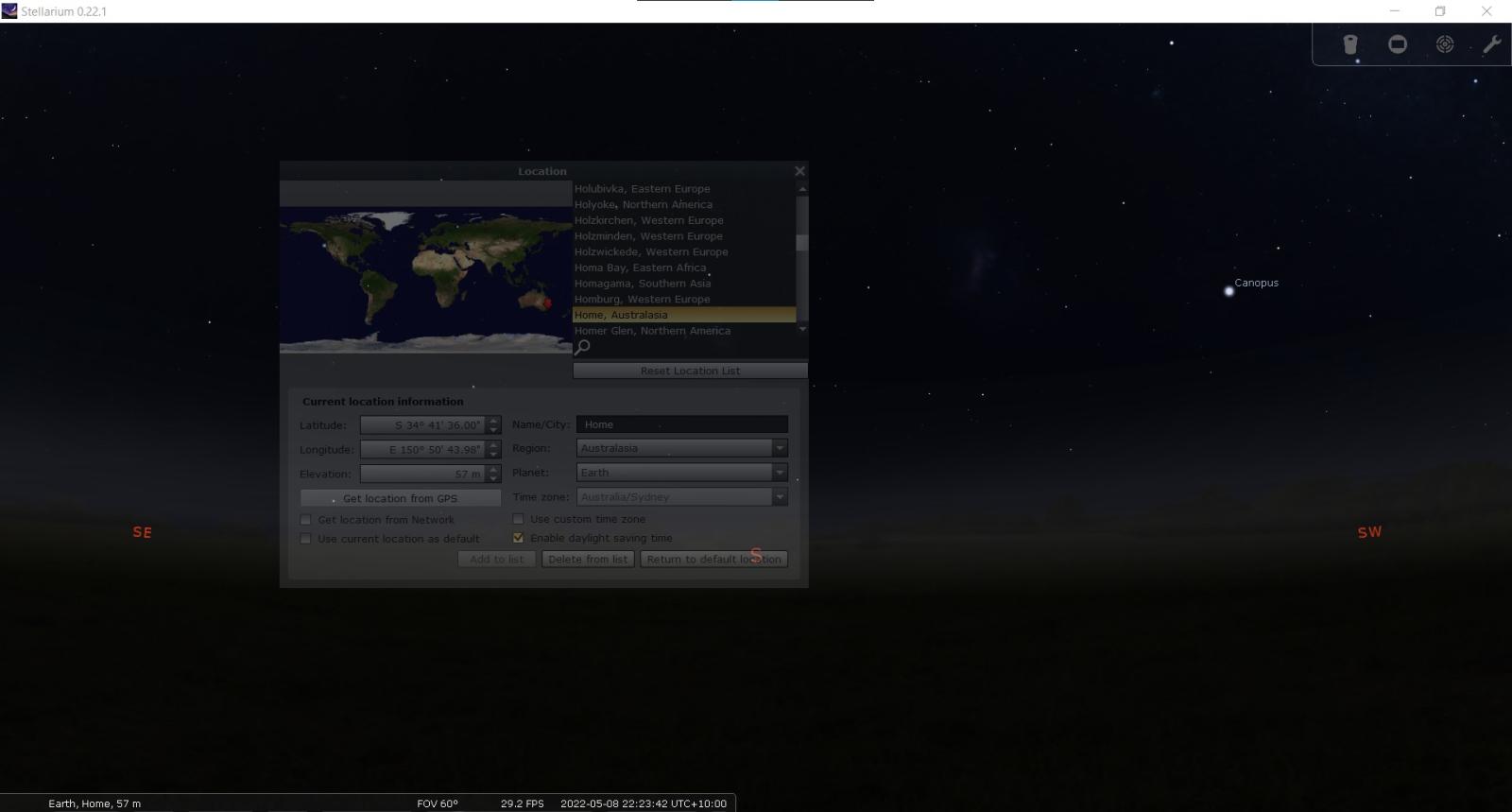Click Return to default location button
The height and width of the screenshot is (812, 1512).
point(714,560)
